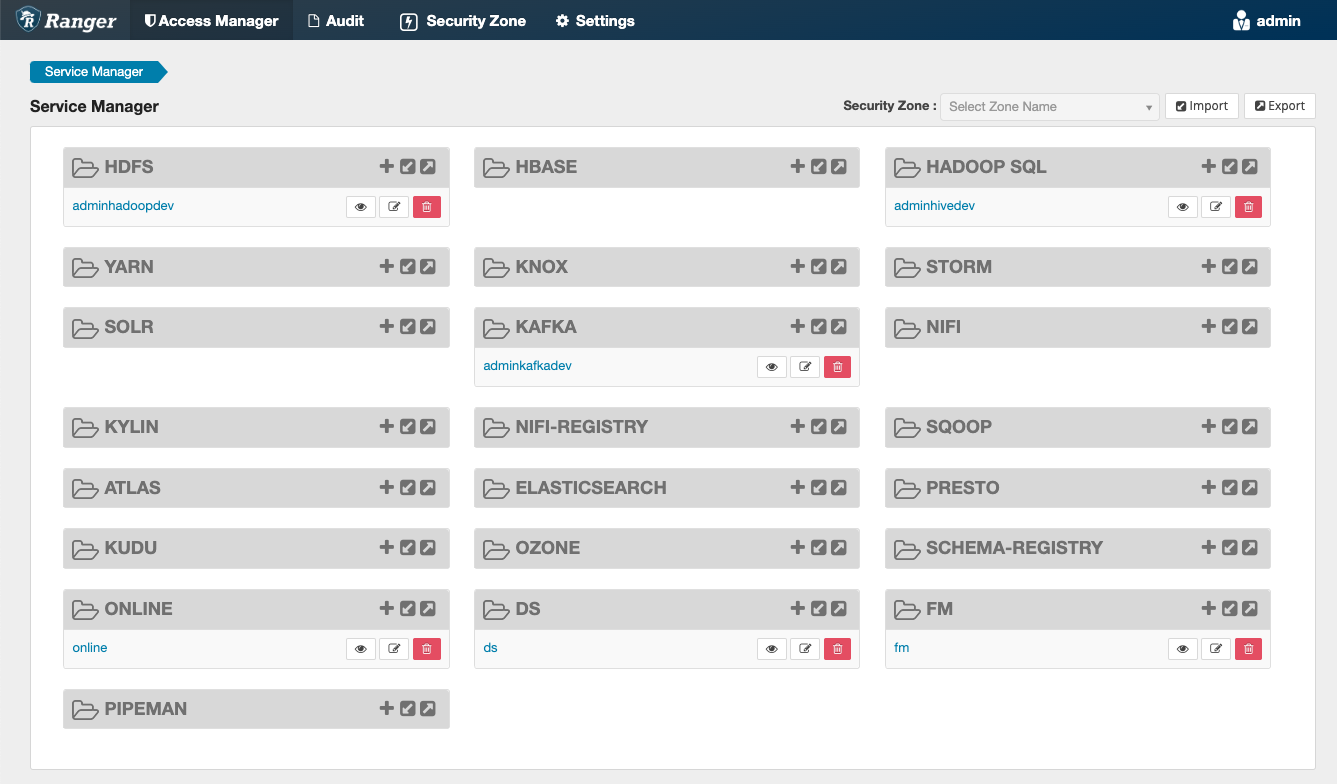Image resolution: width=1337 pixels, height=784 pixels.
Task: Click the Export button
Action: click(1280, 106)
